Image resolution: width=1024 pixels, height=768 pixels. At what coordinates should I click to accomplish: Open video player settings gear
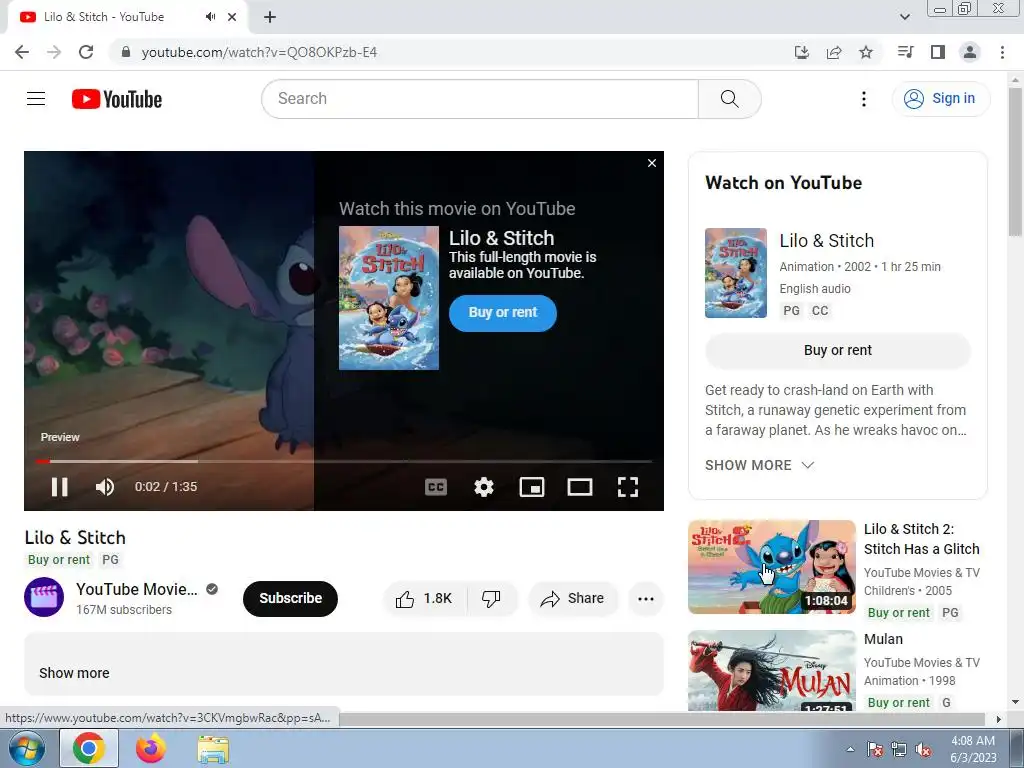pos(484,487)
